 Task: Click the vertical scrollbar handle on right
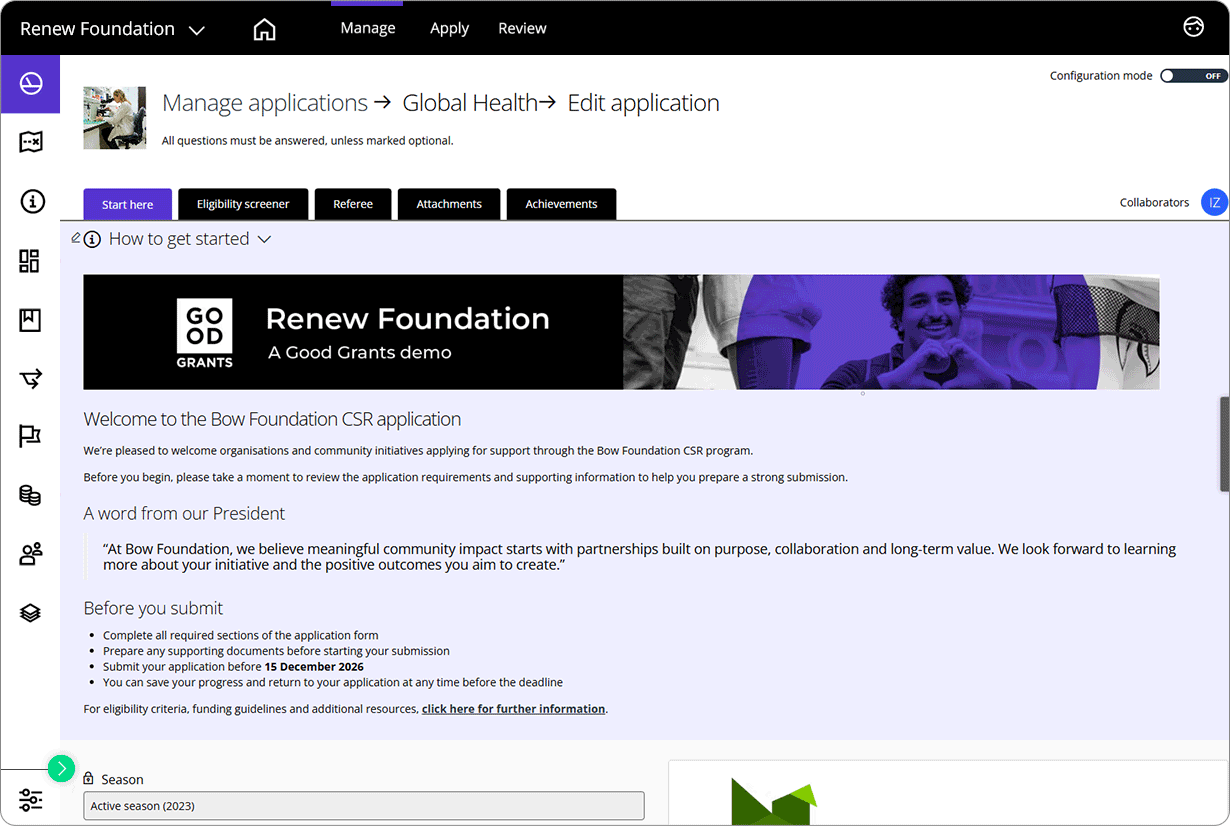coord(1225,444)
